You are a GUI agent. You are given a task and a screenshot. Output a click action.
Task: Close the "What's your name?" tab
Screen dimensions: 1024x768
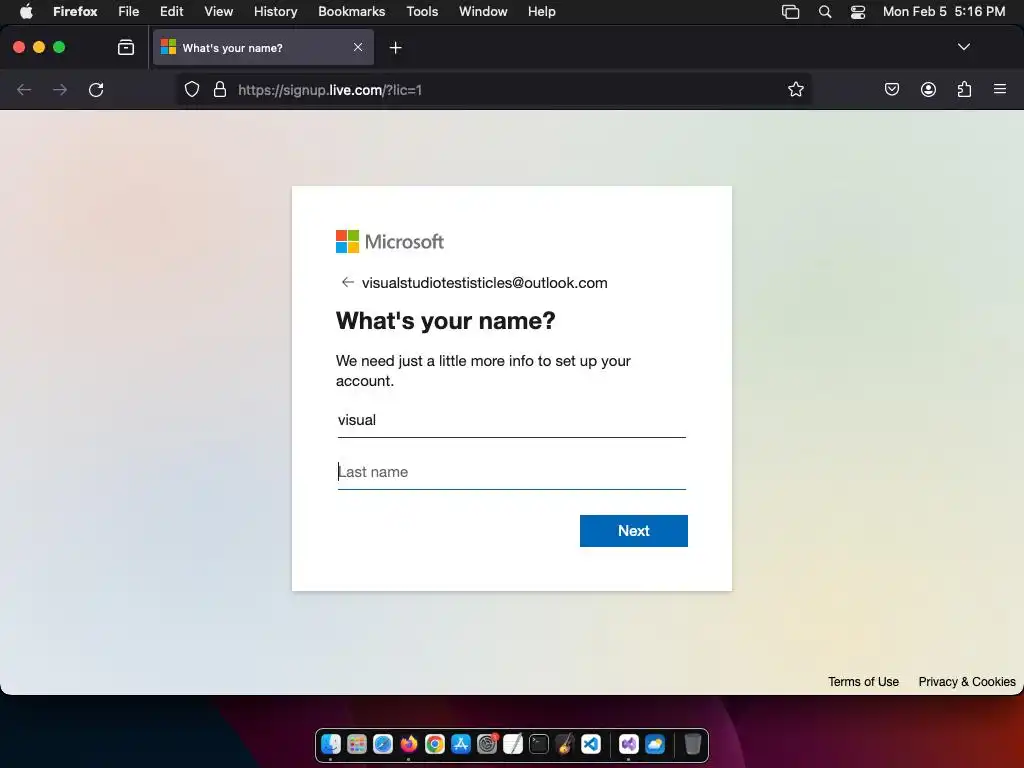(x=358, y=47)
